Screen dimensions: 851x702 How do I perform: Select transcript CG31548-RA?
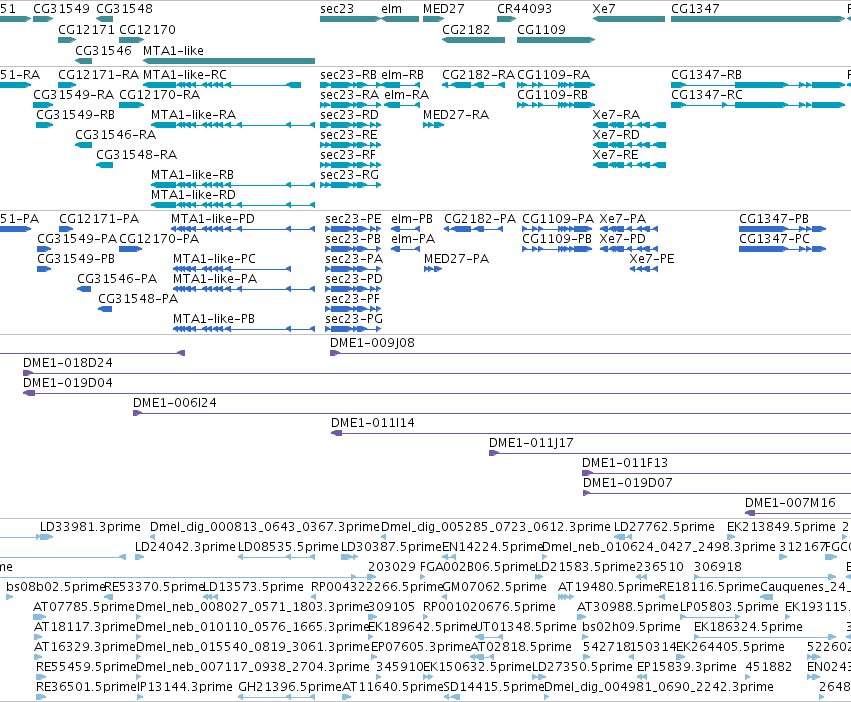(105, 165)
